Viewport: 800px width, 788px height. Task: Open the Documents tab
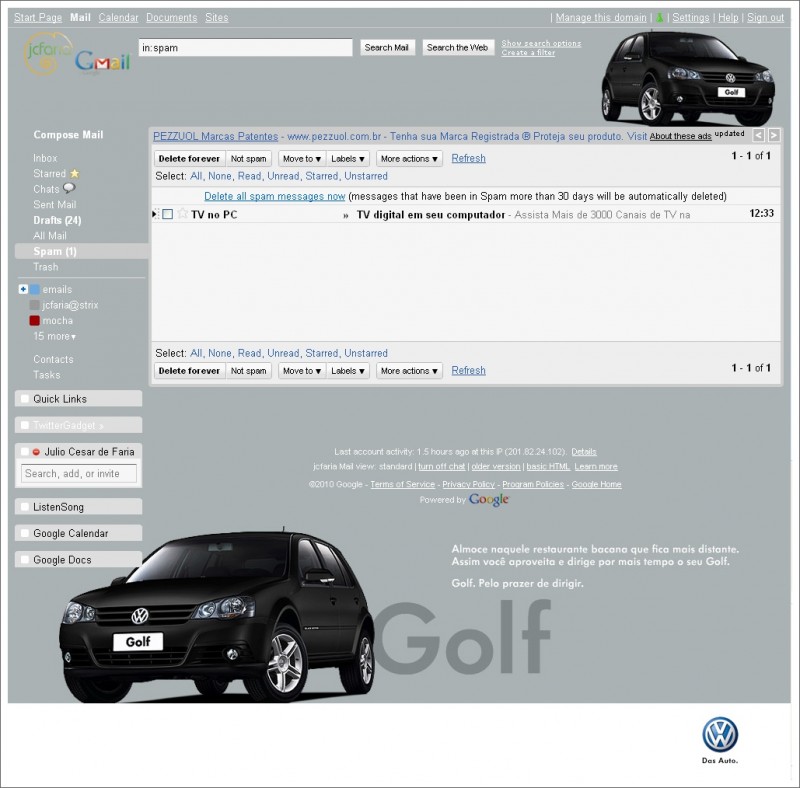171,17
